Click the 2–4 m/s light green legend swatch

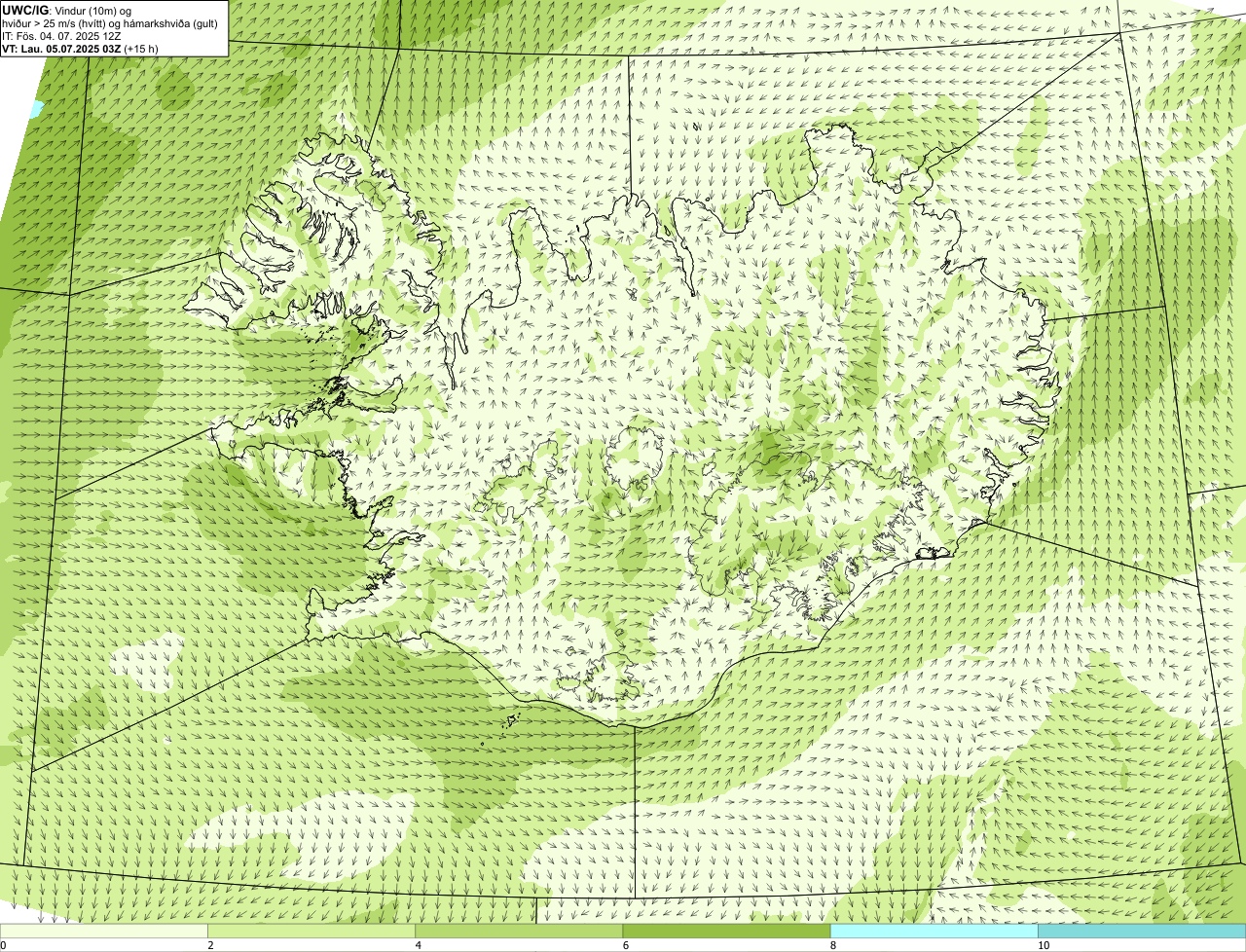[311, 932]
